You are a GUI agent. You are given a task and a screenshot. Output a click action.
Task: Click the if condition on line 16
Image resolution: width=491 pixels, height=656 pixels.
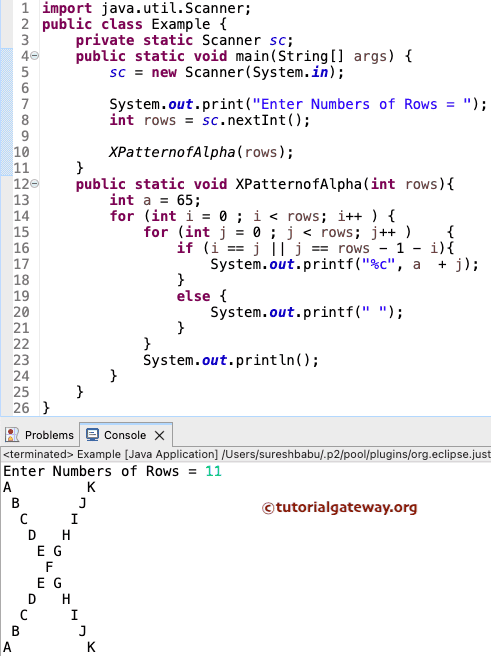(x=315, y=248)
